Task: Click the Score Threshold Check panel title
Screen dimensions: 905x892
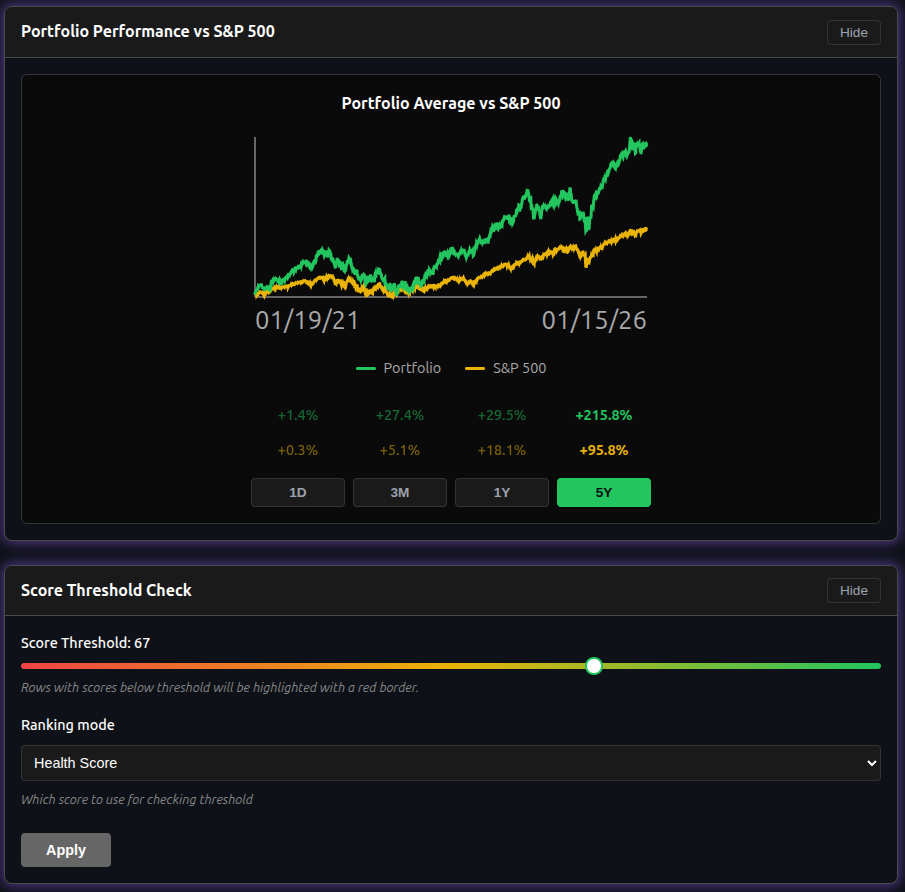Action: click(106, 590)
